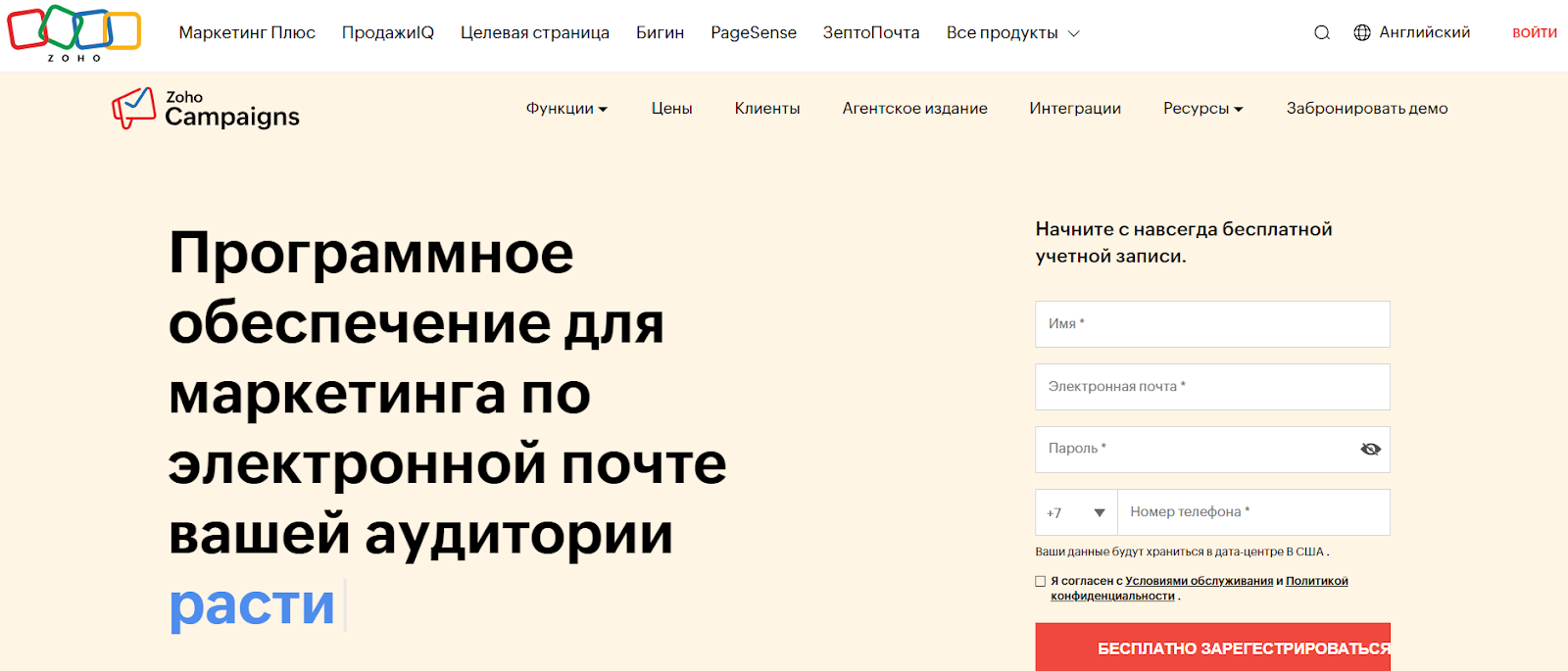Click the Zoho Campaigns logo icon
This screenshot has height=671, width=1568.
click(x=133, y=108)
